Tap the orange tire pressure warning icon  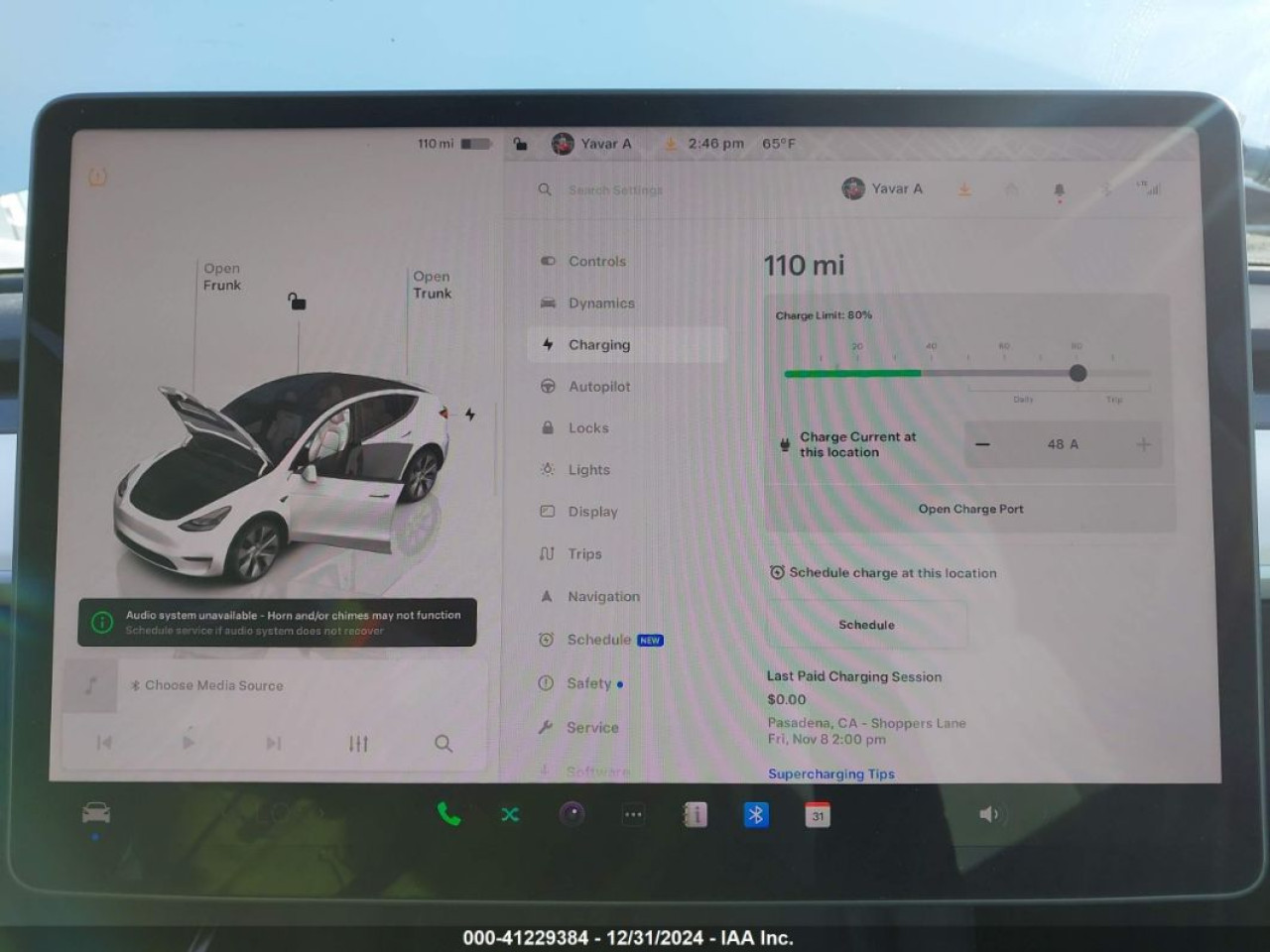(98, 177)
